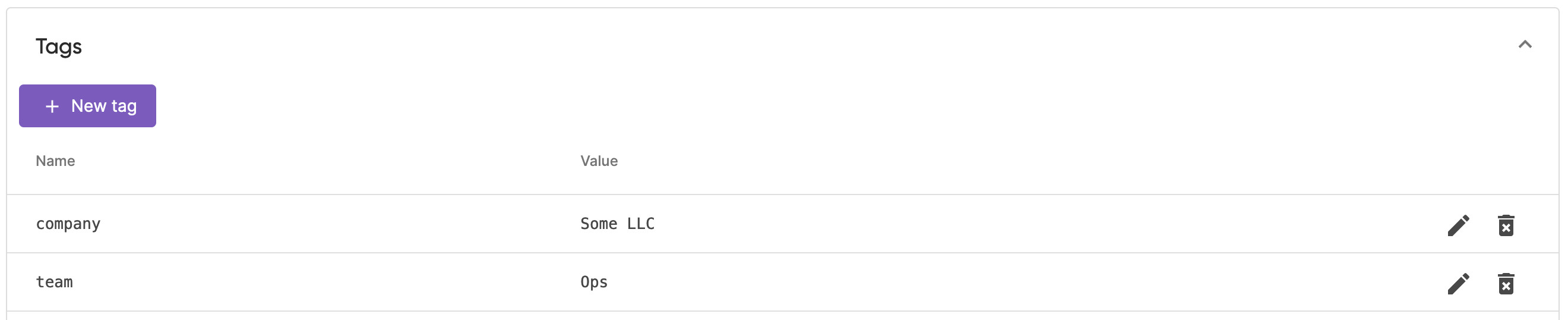Delete the company tag
The height and width of the screenshot is (320, 1568).
pyautogui.click(x=1506, y=225)
